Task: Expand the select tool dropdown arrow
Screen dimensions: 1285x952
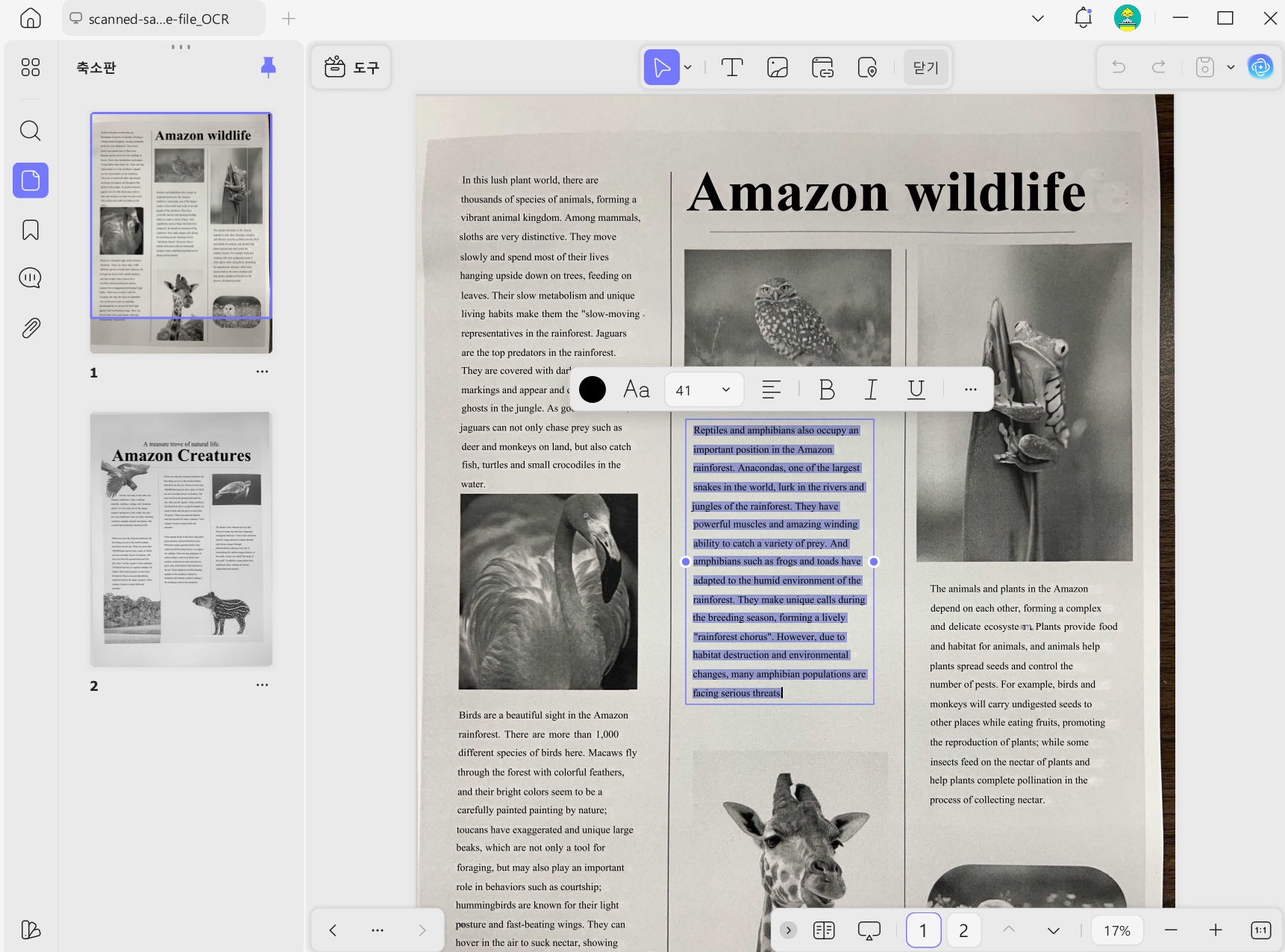Action: point(688,67)
